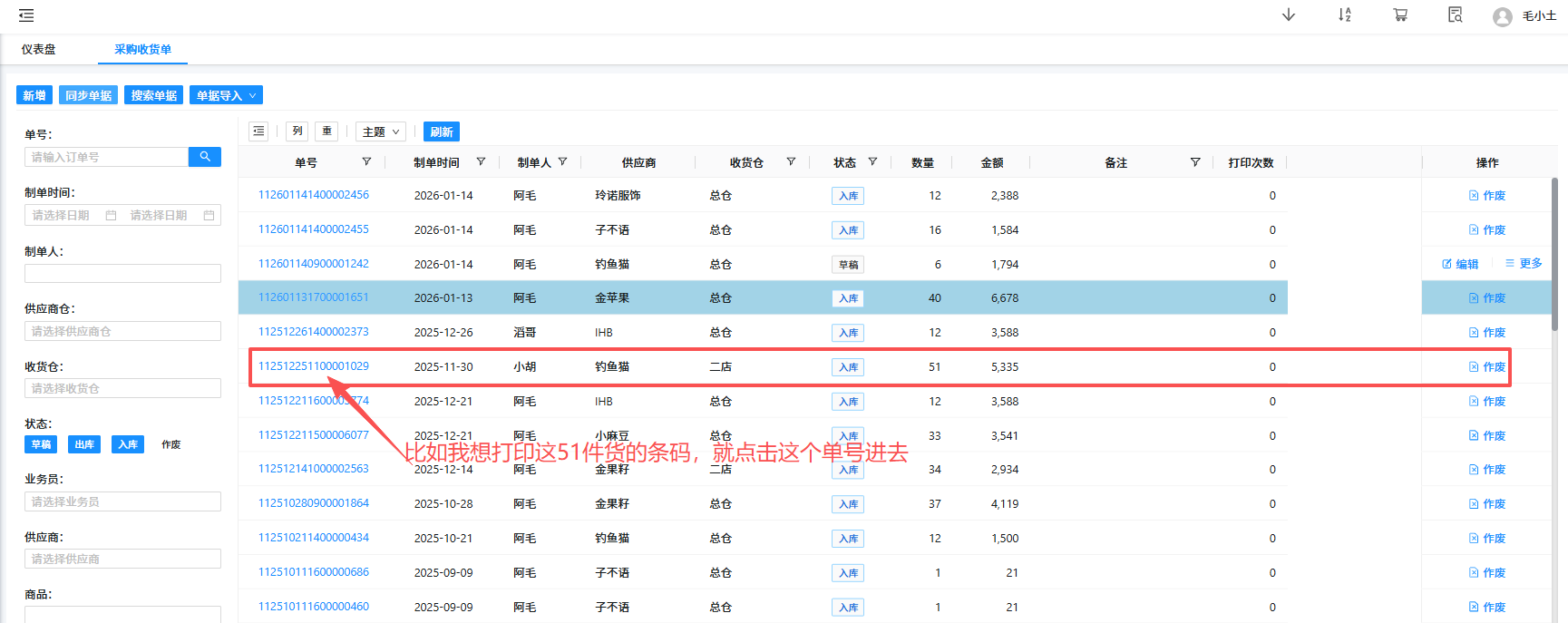The height and width of the screenshot is (623, 1568).
Task: Click the 刷新 refresh button
Action: 442,131
